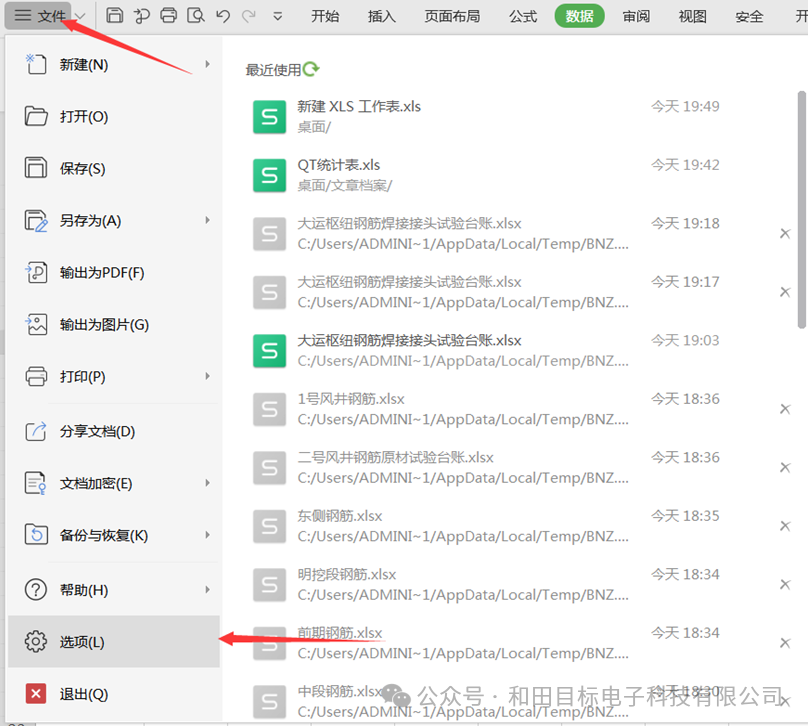
Task: Choose 退出(Q) to exit
Action: point(113,695)
